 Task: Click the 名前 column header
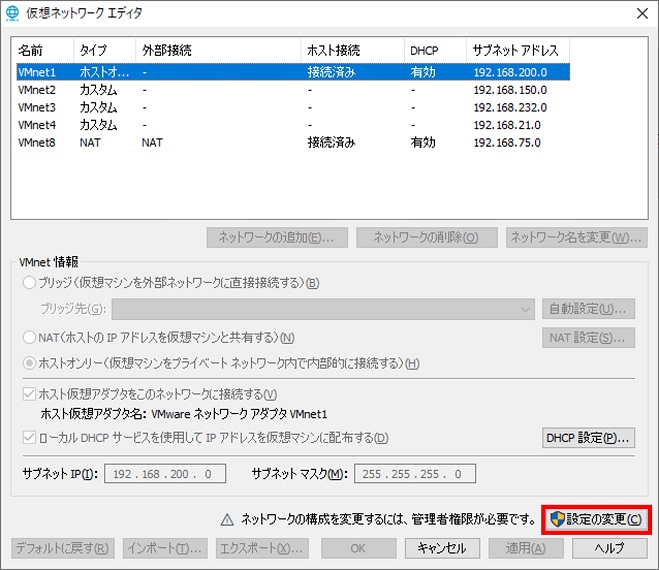(x=42, y=50)
